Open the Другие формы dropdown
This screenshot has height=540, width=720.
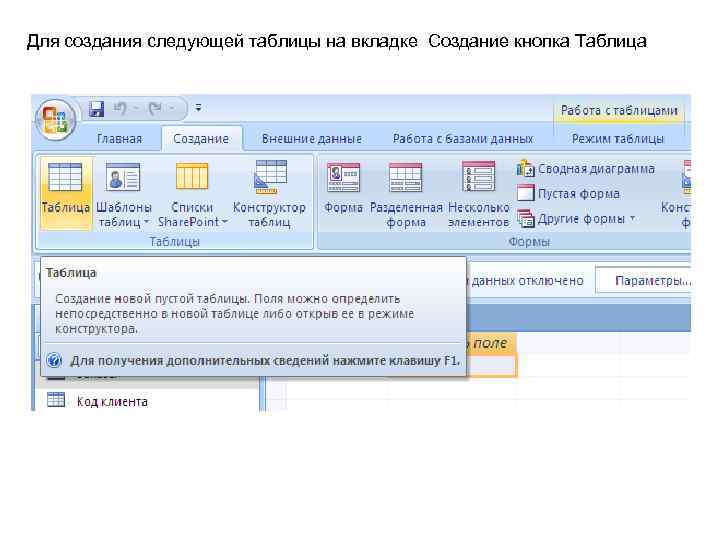(x=577, y=219)
